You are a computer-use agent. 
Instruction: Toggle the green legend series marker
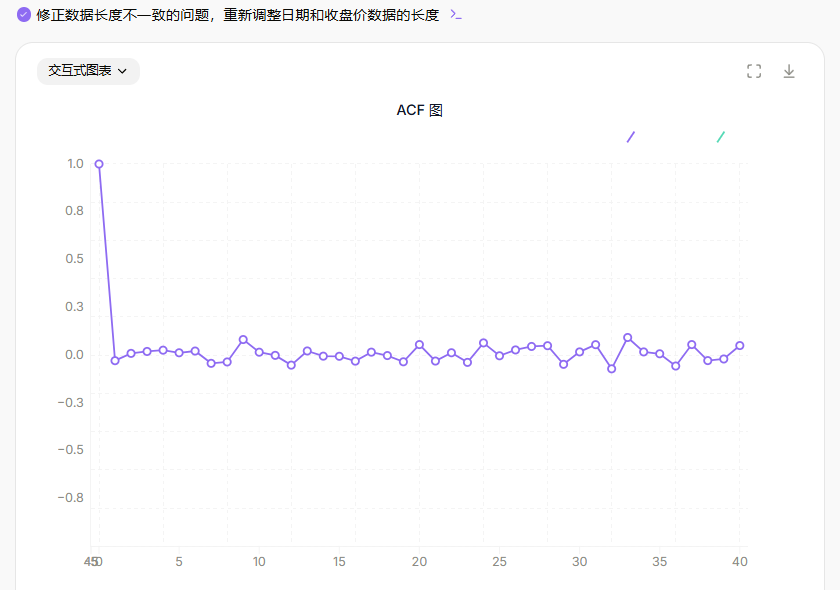pos(721,137)
